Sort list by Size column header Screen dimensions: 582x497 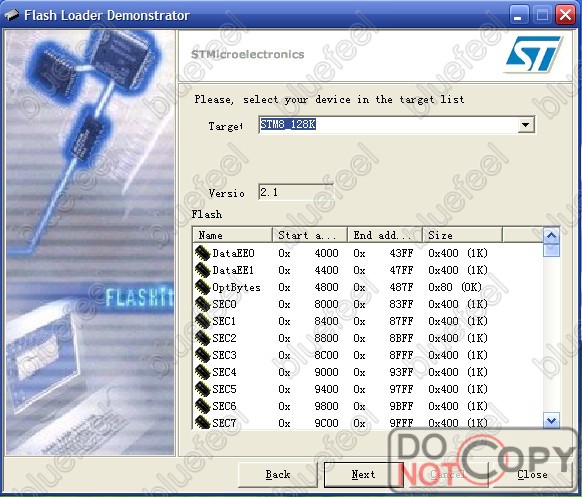[462, 235]
